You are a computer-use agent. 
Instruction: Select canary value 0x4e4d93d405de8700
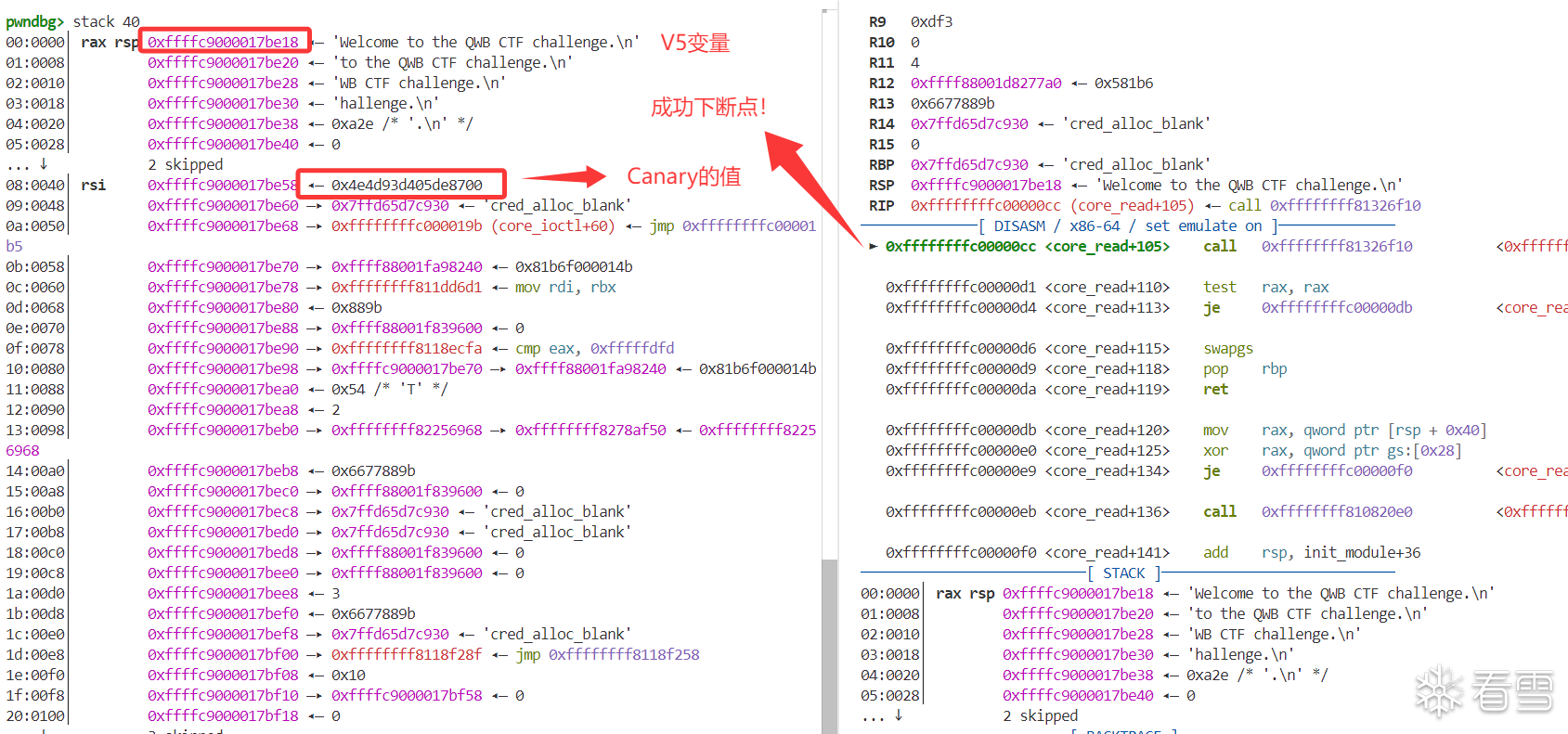pos(407,185)
